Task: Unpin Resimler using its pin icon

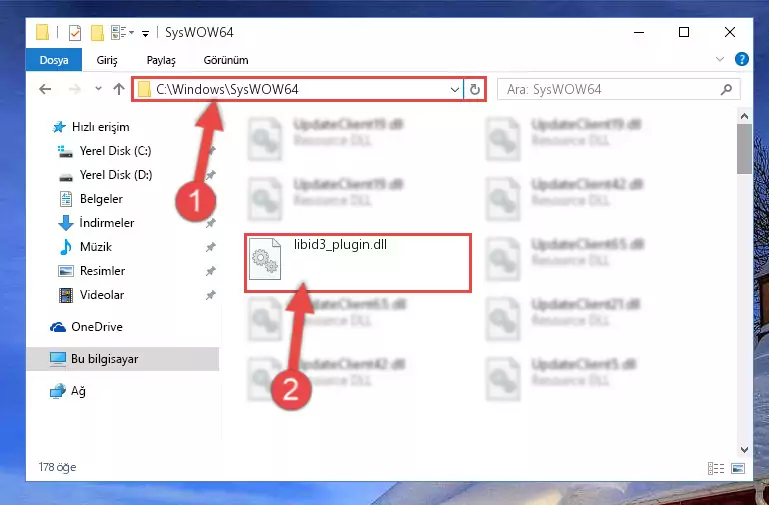Action: (x=210, y=271)
